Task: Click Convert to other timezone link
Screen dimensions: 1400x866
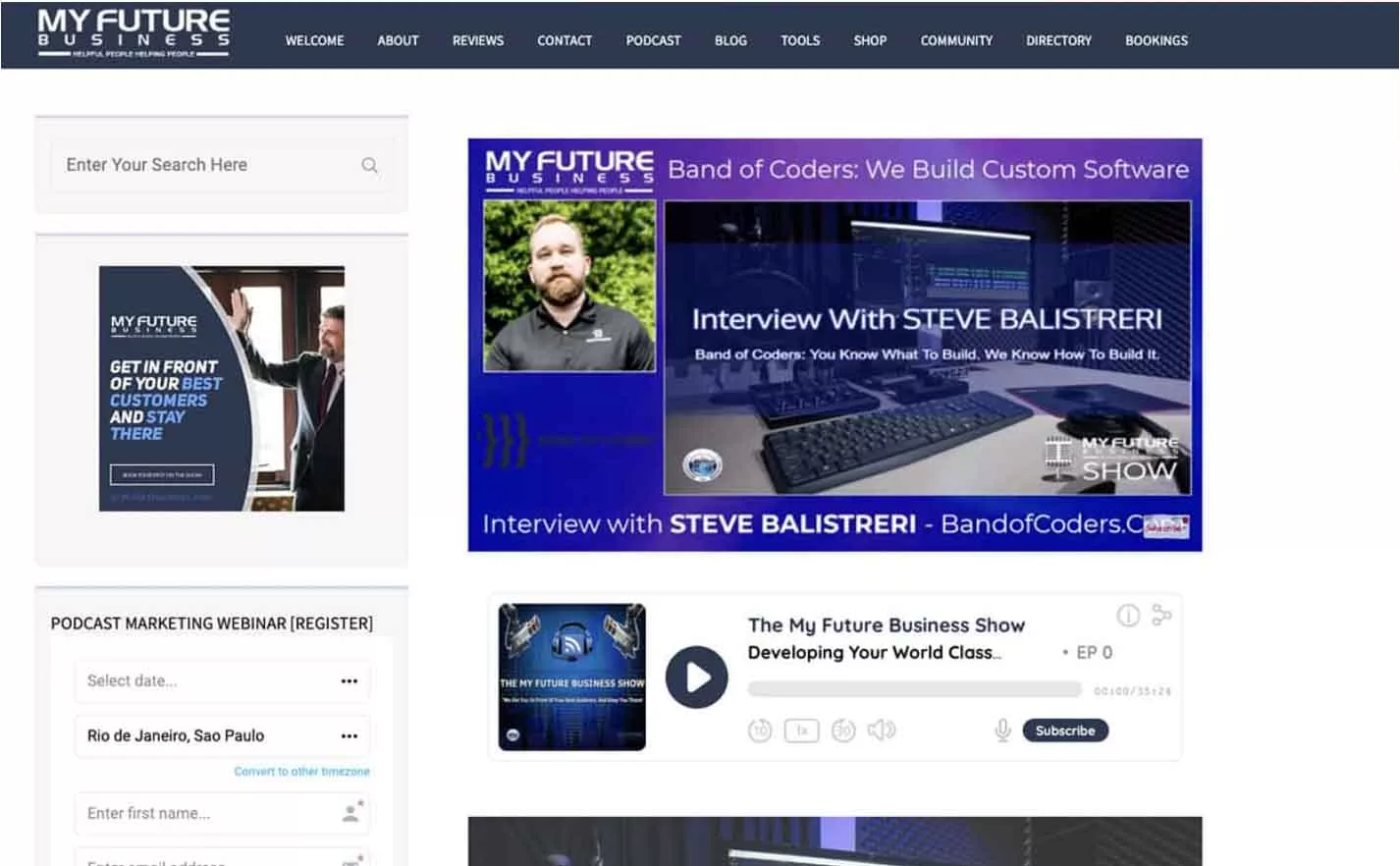Action: tap(301, 772)
